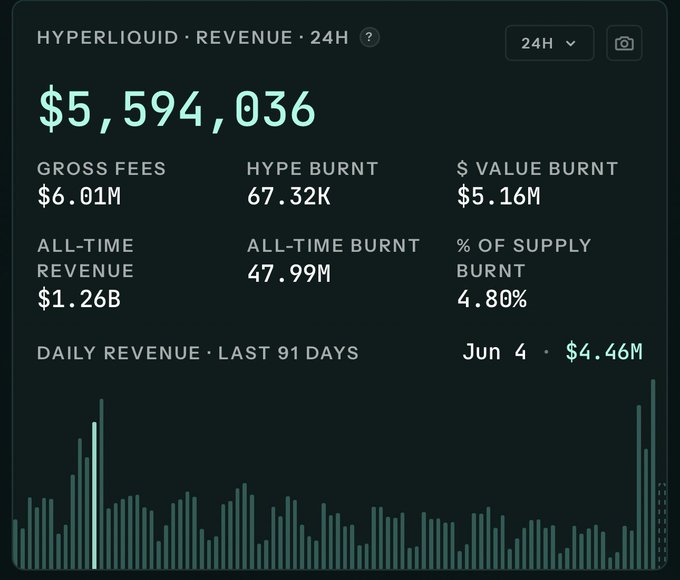Open the 24H timeframe dropdown
Viewport: 680px width, 580px height.
point(549,43)
